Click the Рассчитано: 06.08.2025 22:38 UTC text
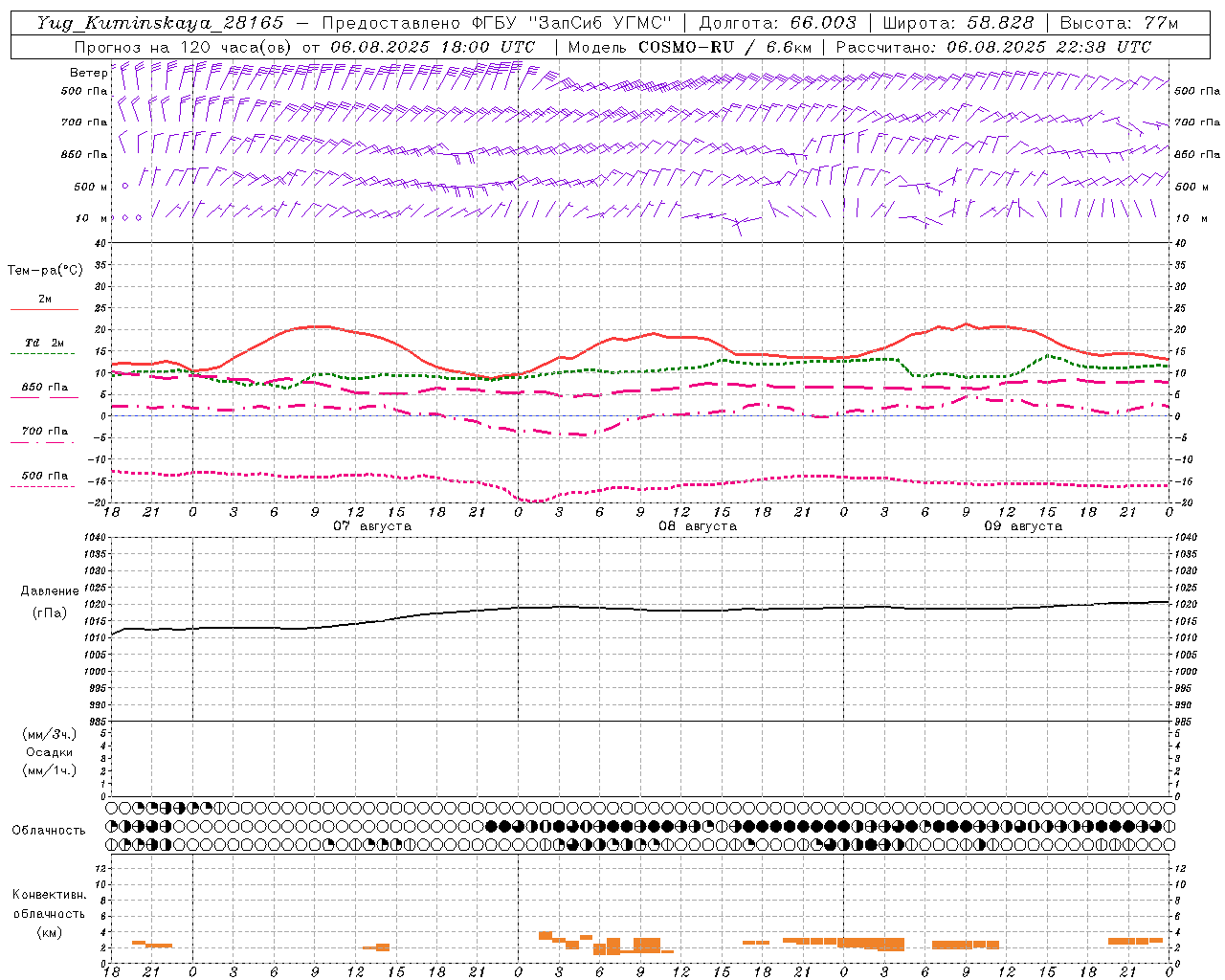This screenshot has width=1225, height=980. (993, 47)
